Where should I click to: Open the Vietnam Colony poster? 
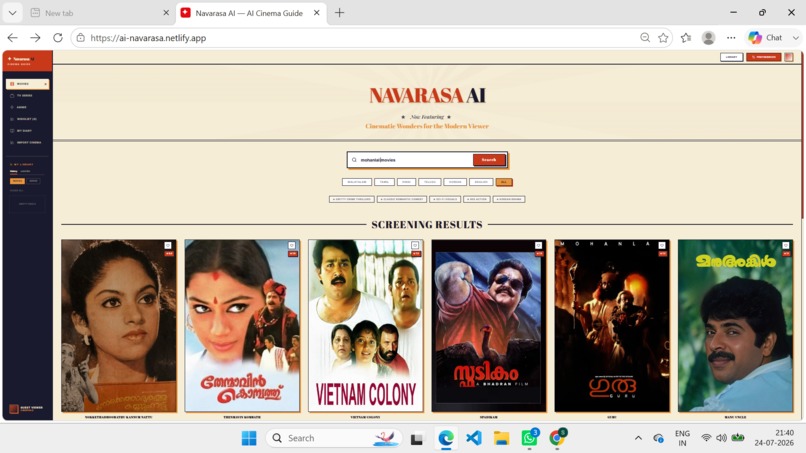(x=365, y=325)
